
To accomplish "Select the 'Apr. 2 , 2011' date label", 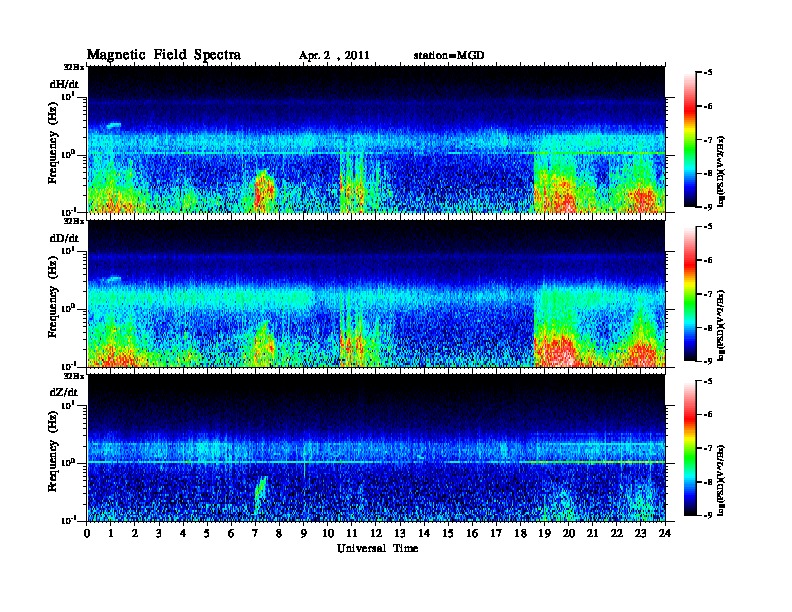I will coord(334,56).
